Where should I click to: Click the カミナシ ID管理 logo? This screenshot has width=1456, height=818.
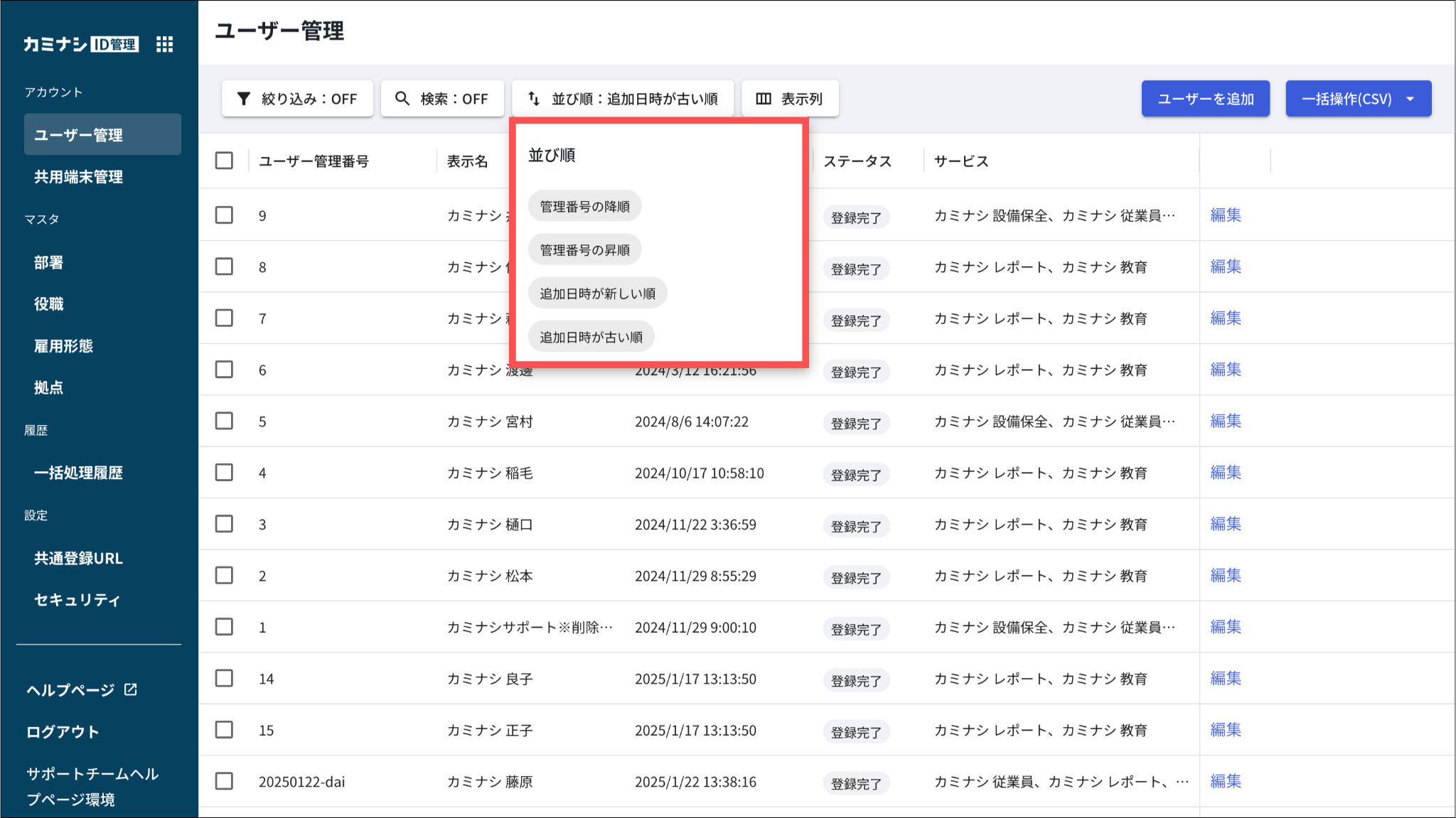click(80, 44)
